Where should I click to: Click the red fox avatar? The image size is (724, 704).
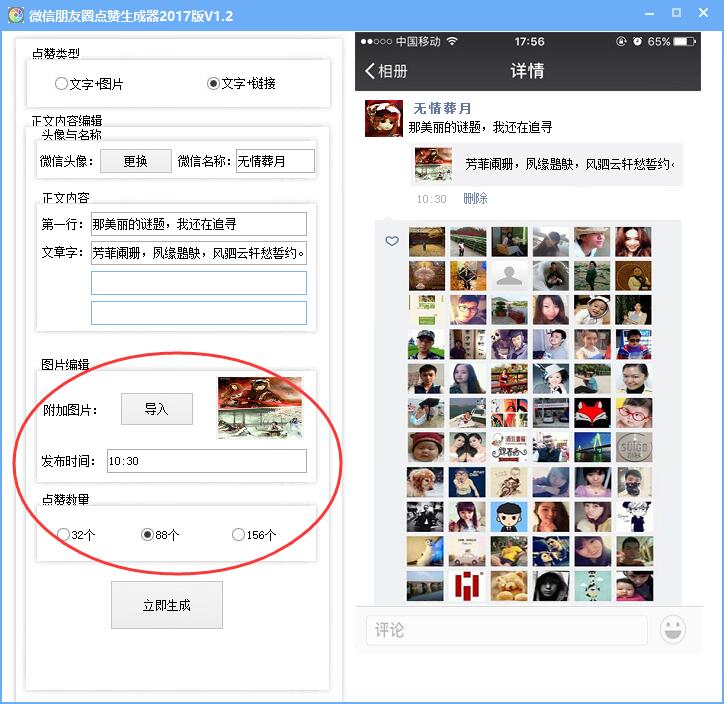click(x=592, y=412)
